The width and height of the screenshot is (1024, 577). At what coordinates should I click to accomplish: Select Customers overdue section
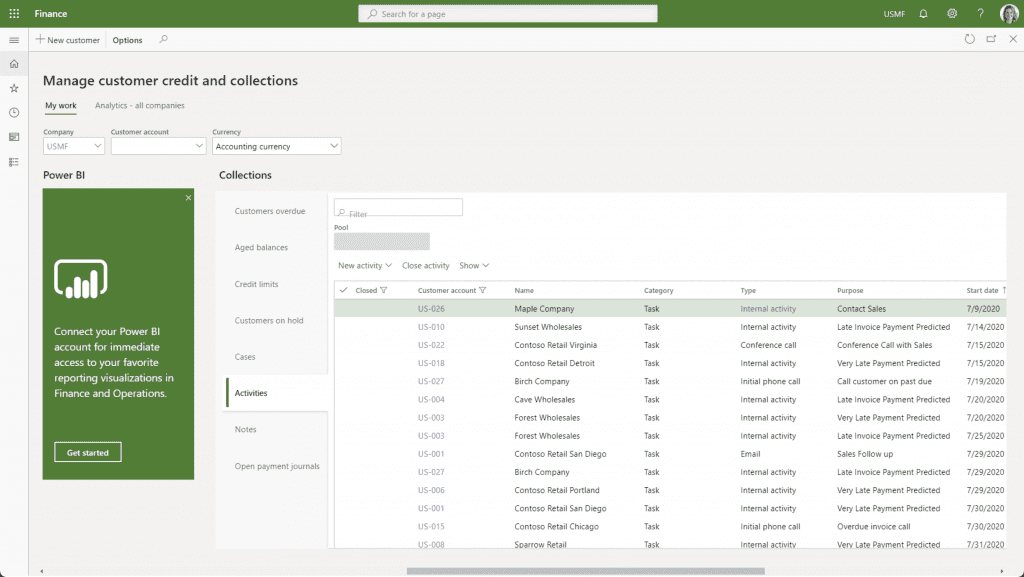pyautogui.click(x=270, y=211)
